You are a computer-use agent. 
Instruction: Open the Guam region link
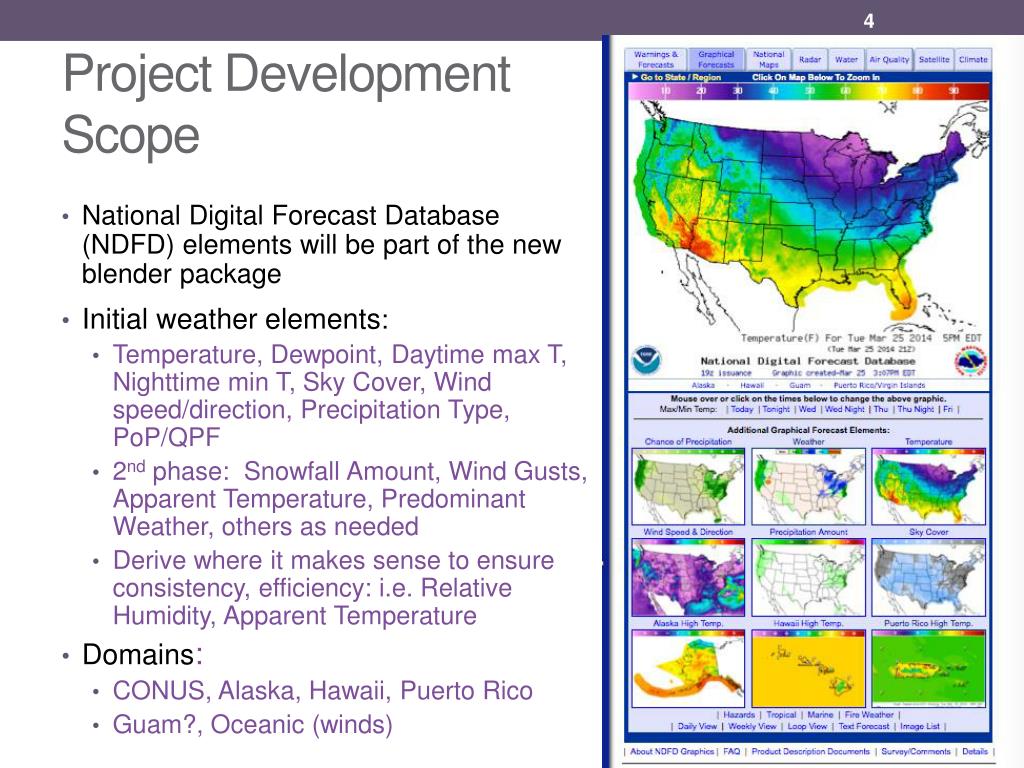[x=799, y=385]
